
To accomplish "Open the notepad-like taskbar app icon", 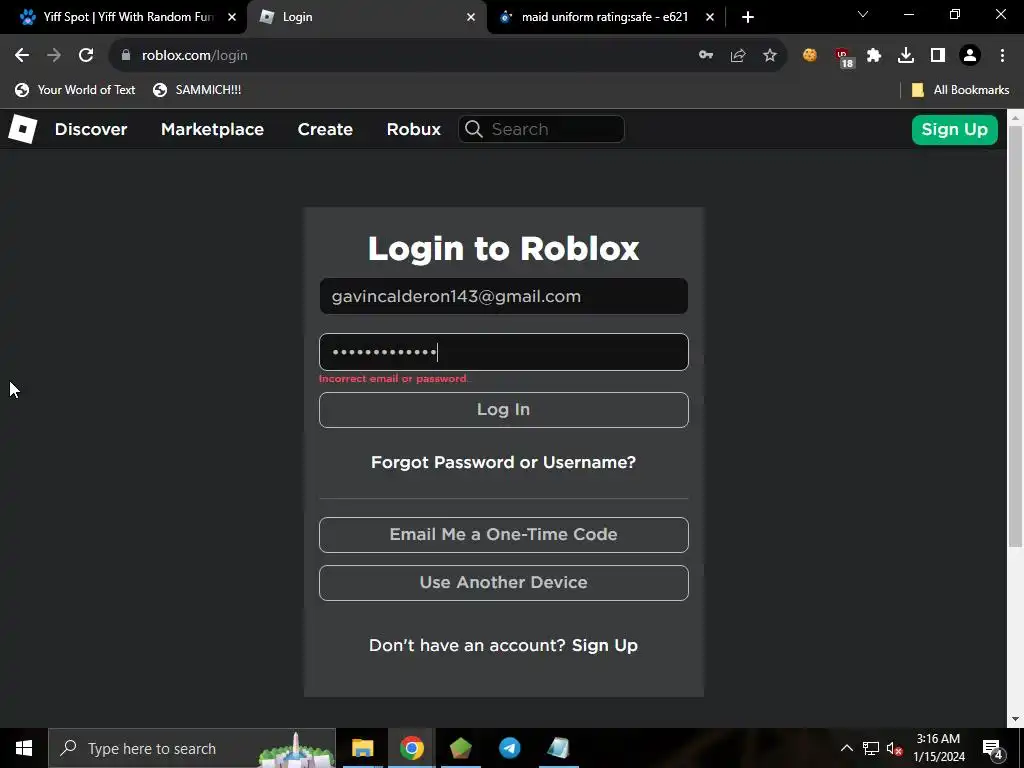I will tap(558, 748).
